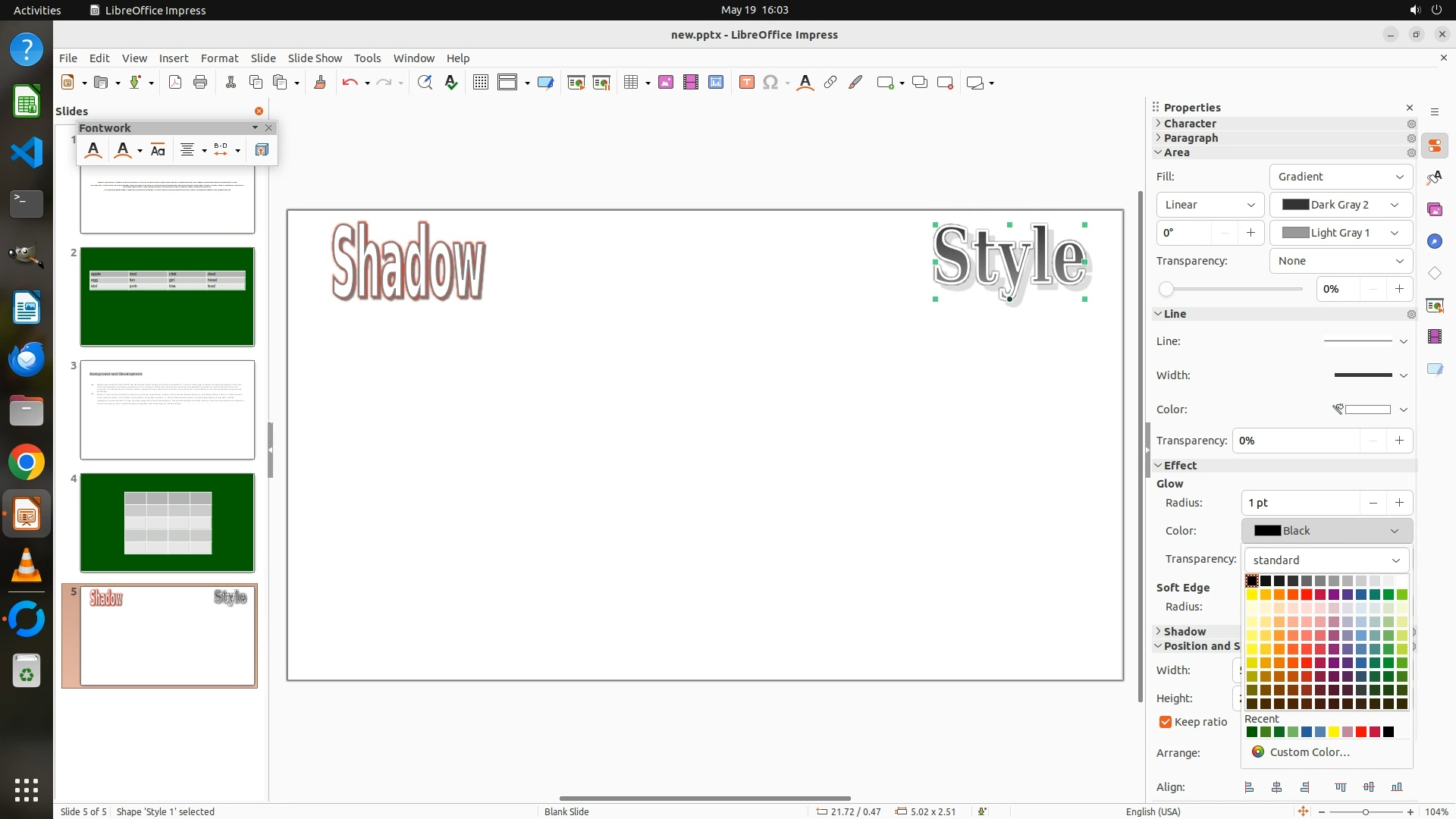1456x819 pixels.
Task: Toggle Fontwork Same Letter Heights icon
Action: point(158,150)
